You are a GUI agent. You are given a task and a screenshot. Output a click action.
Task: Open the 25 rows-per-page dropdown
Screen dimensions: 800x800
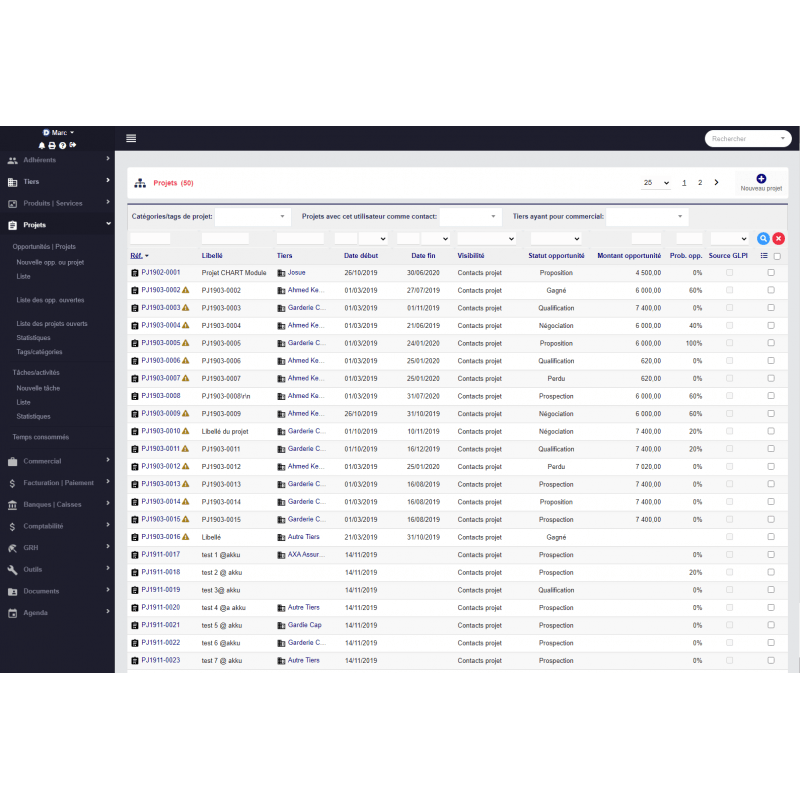[656, 183]
